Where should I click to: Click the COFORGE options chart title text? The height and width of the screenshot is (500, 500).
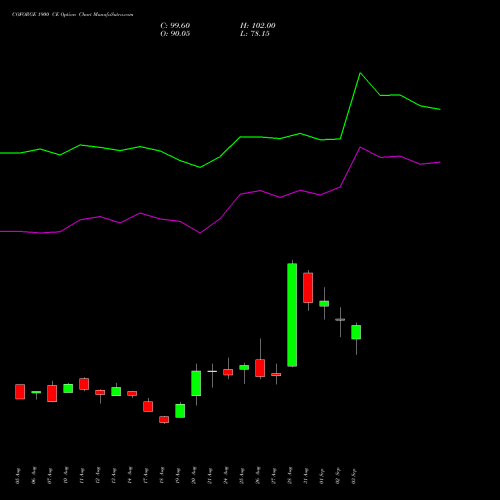72,15
